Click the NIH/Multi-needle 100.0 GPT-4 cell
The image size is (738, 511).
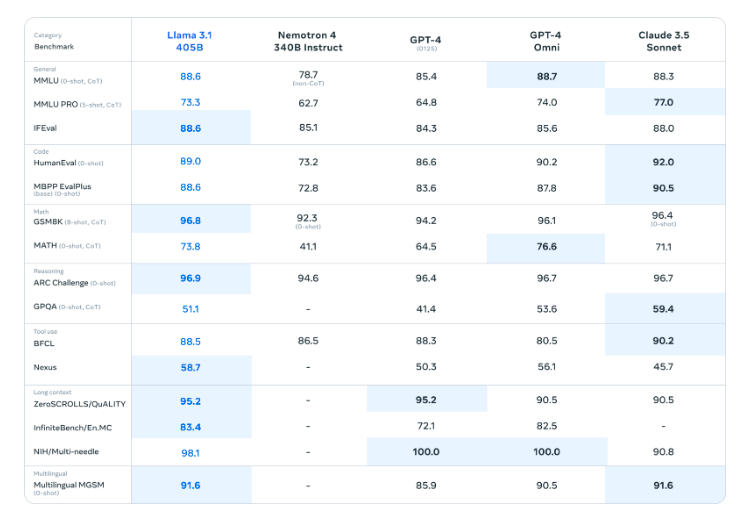click(426, 451)
